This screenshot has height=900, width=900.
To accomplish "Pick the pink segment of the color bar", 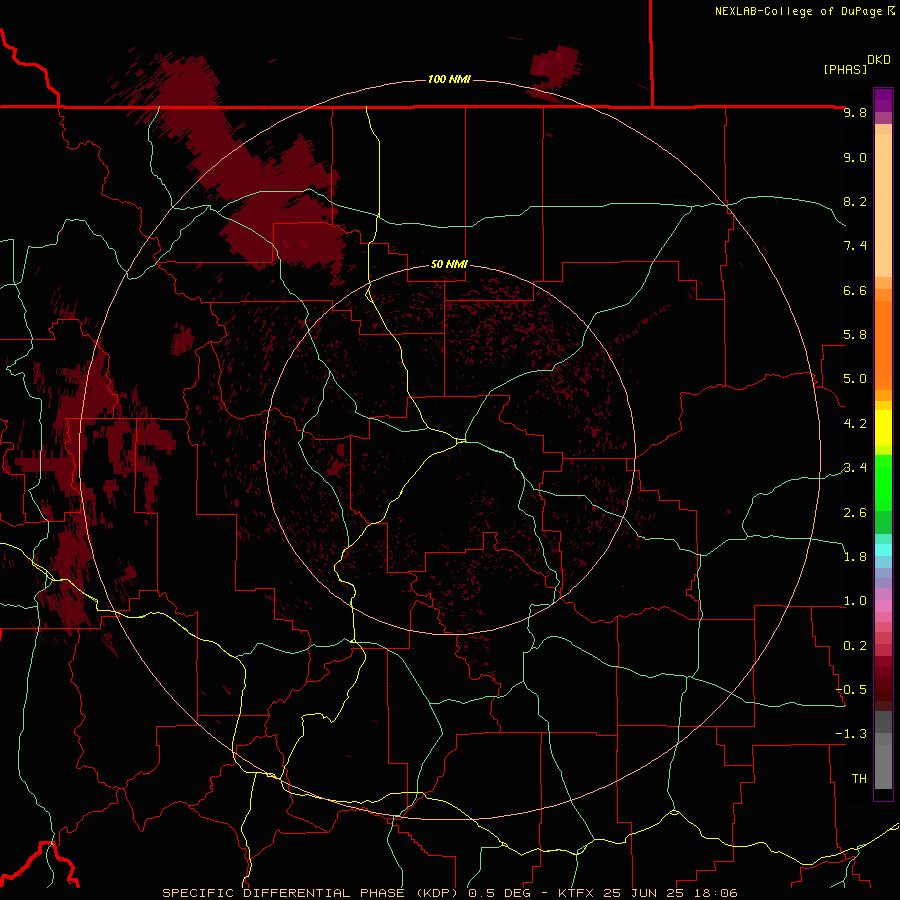I will point(883,606).
